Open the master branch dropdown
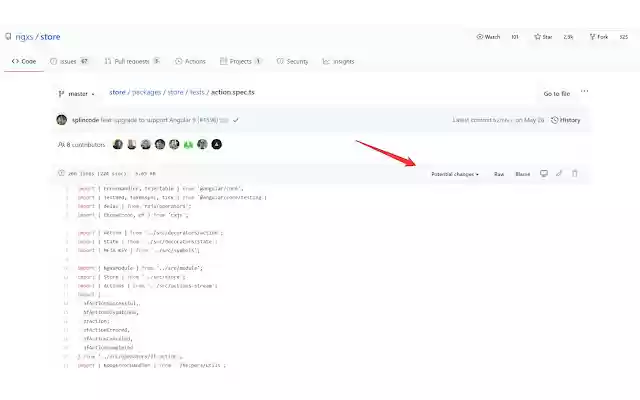 (76, 94)
